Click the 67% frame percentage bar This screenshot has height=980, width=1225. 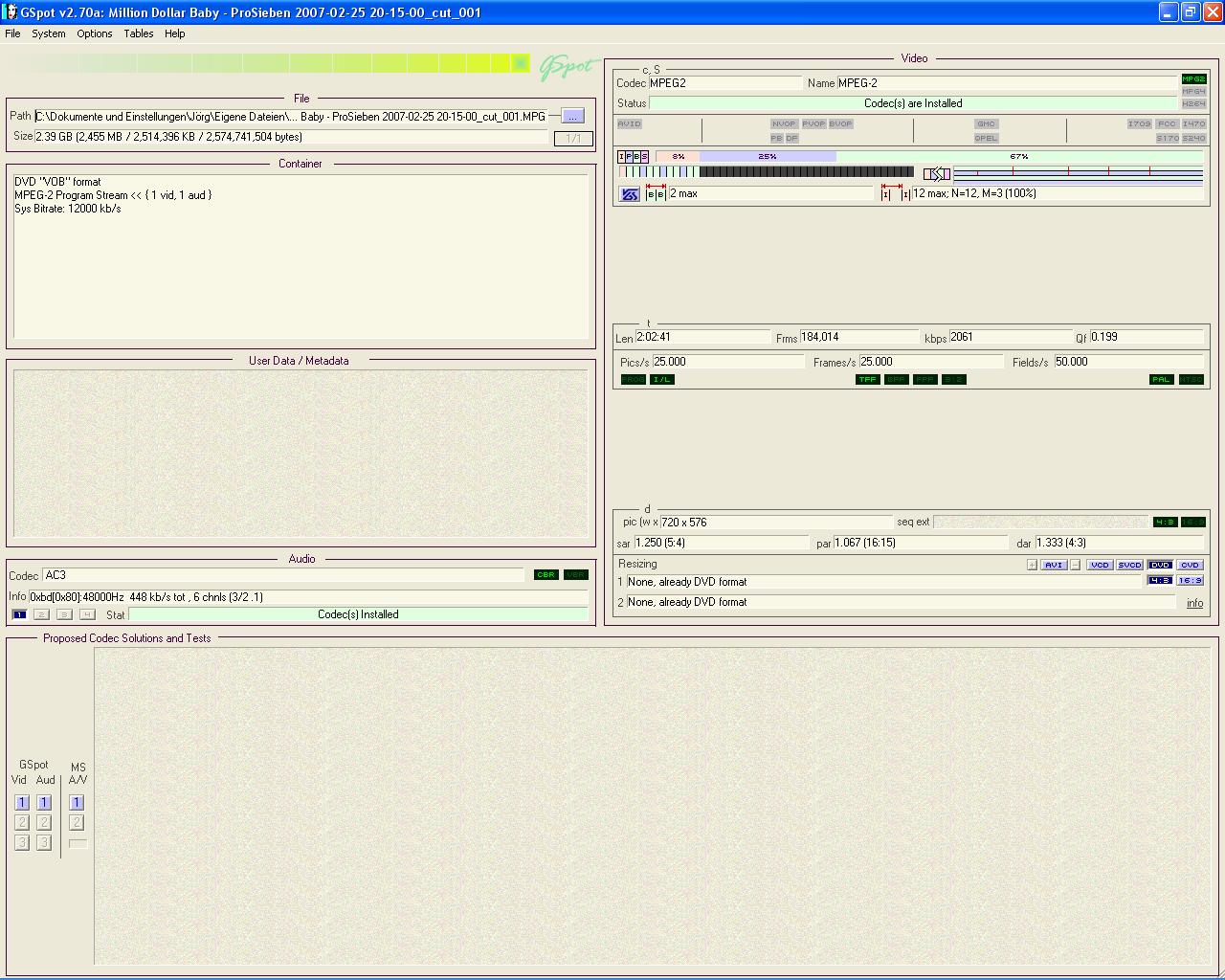click(1019, 156)
